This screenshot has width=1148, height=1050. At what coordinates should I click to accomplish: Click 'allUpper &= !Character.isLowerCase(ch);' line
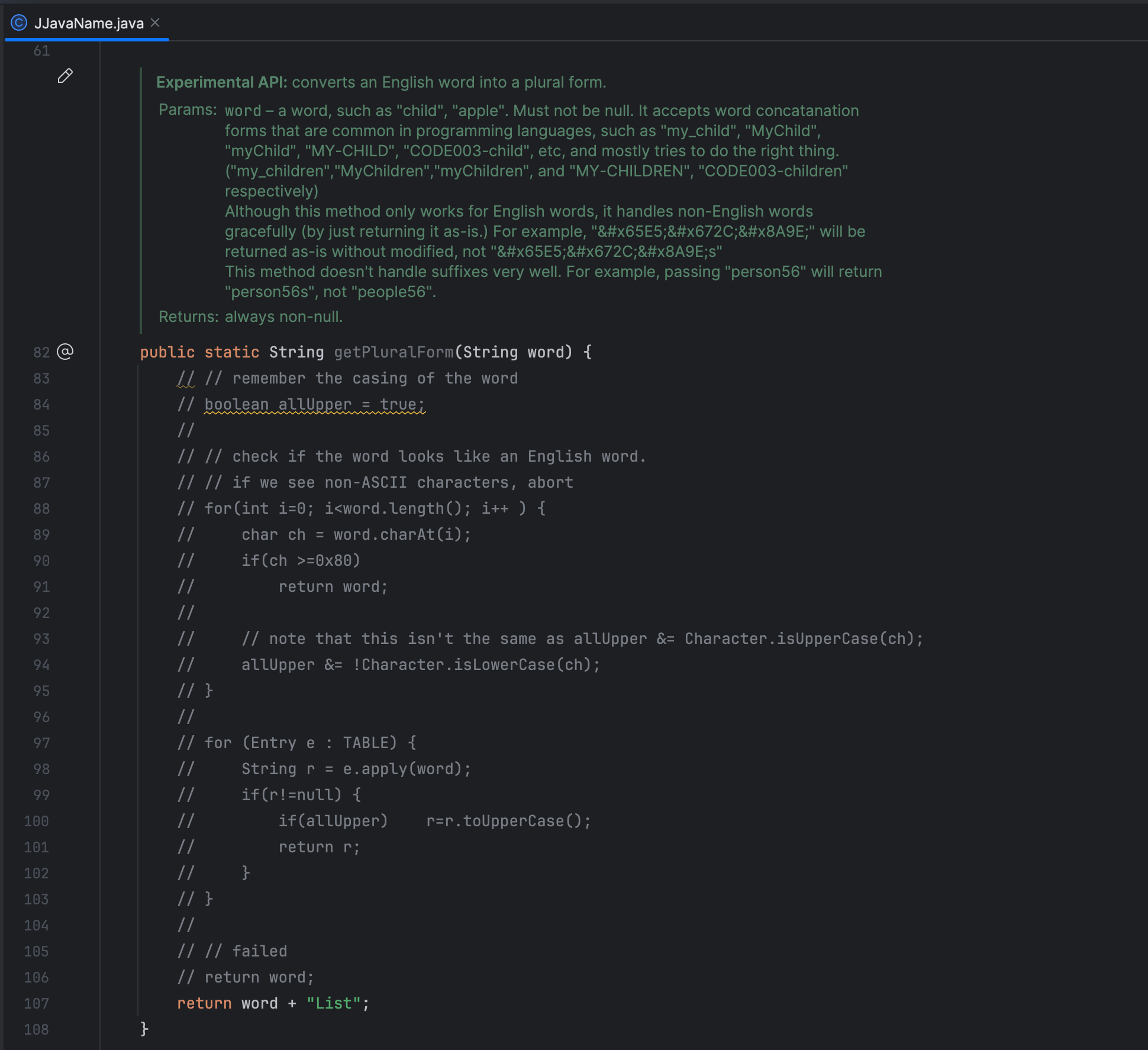pos(421,665)
